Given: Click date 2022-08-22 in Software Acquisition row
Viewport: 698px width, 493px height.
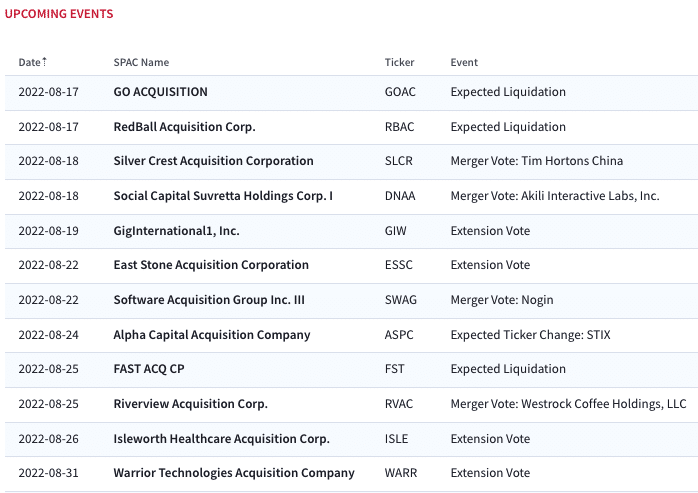Looking at the screenshot, I should 49,300.
